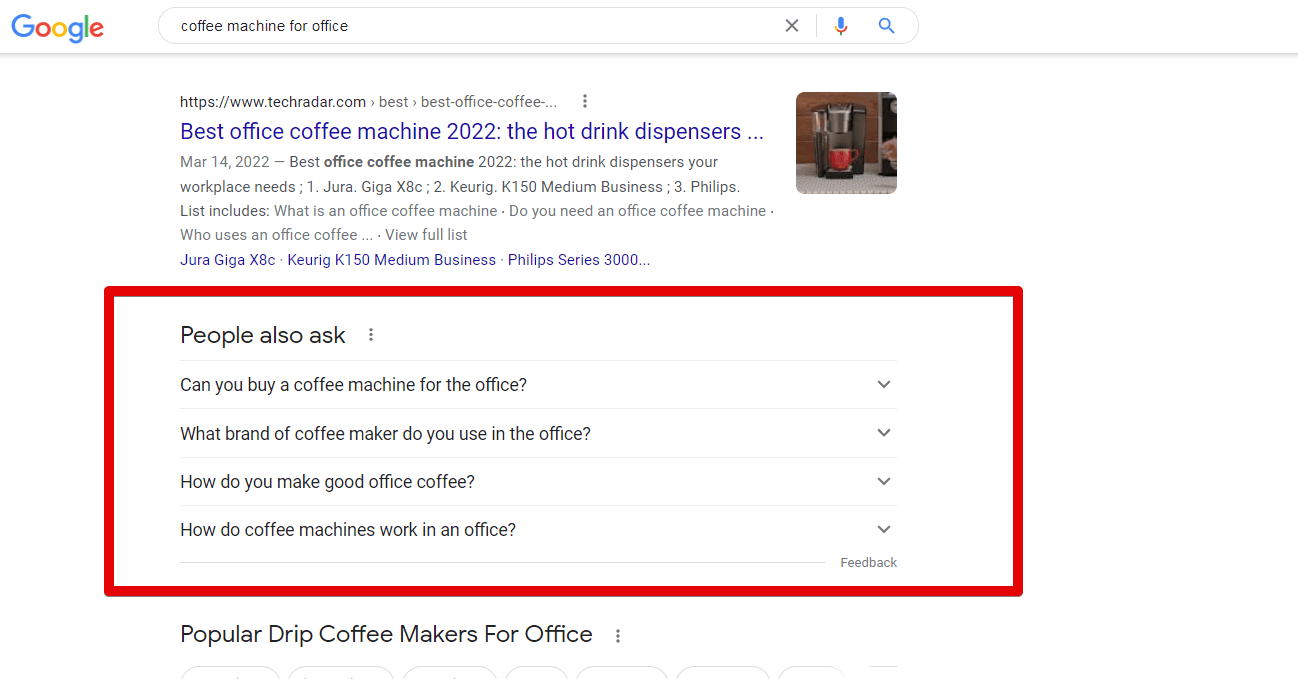
Task: Click the "People also ask" heading
Action: [x=263, y=336]
